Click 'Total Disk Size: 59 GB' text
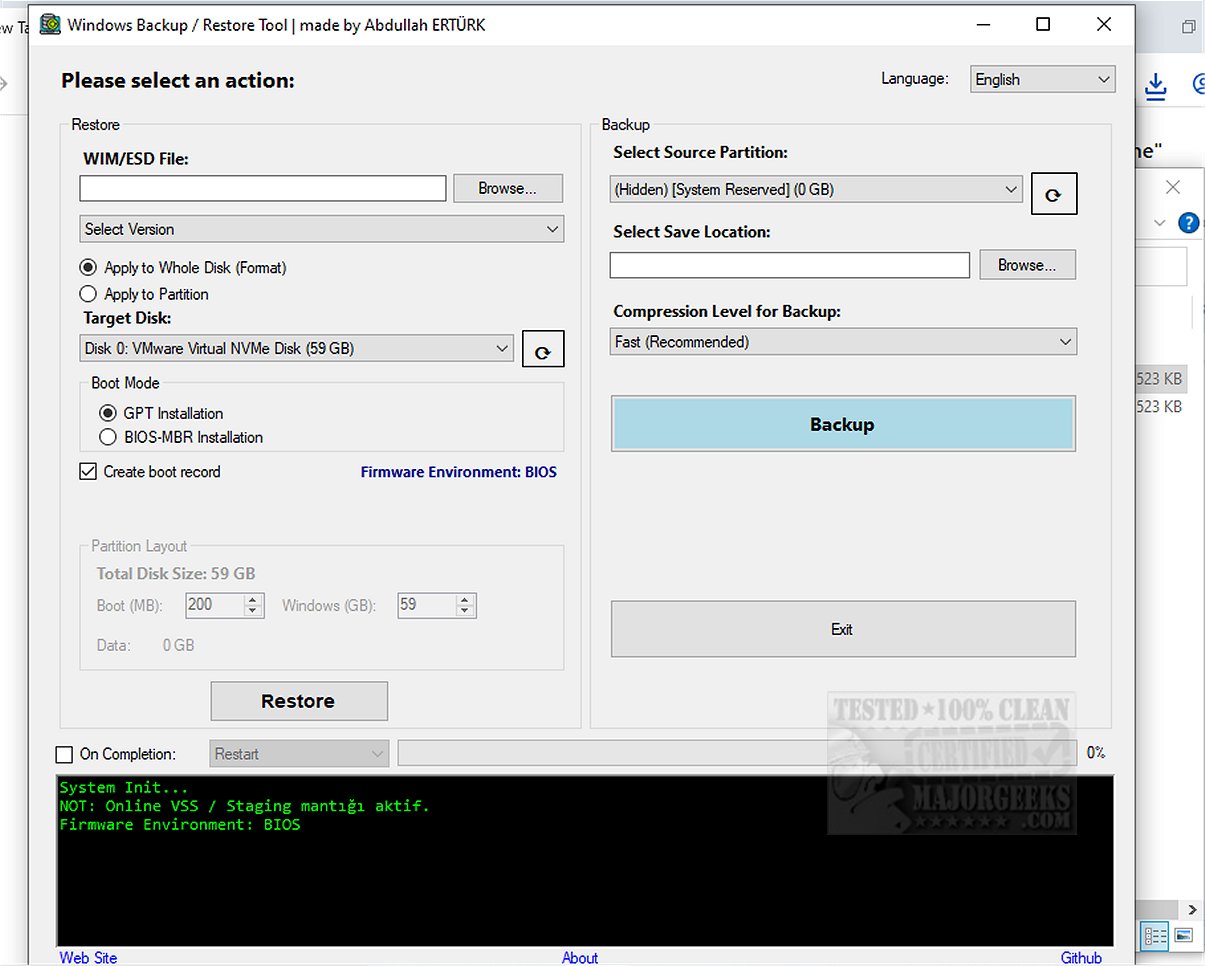This screenshot has width=1205, height=966. tap(176, 573)
